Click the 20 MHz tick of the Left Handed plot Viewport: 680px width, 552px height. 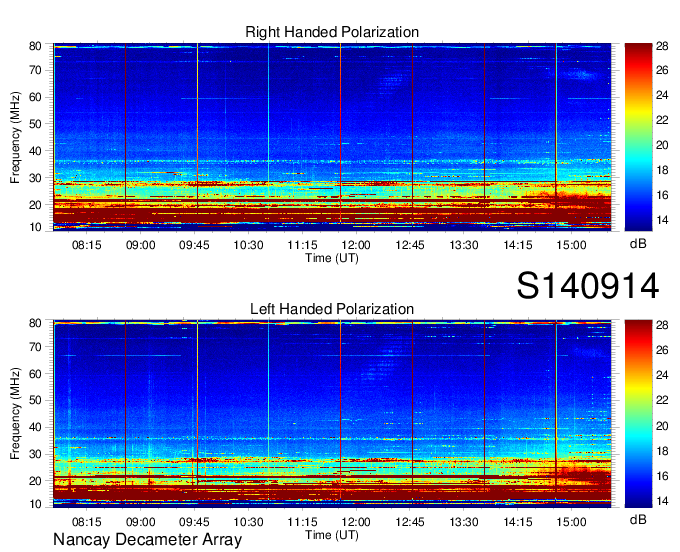pos(35,481)
